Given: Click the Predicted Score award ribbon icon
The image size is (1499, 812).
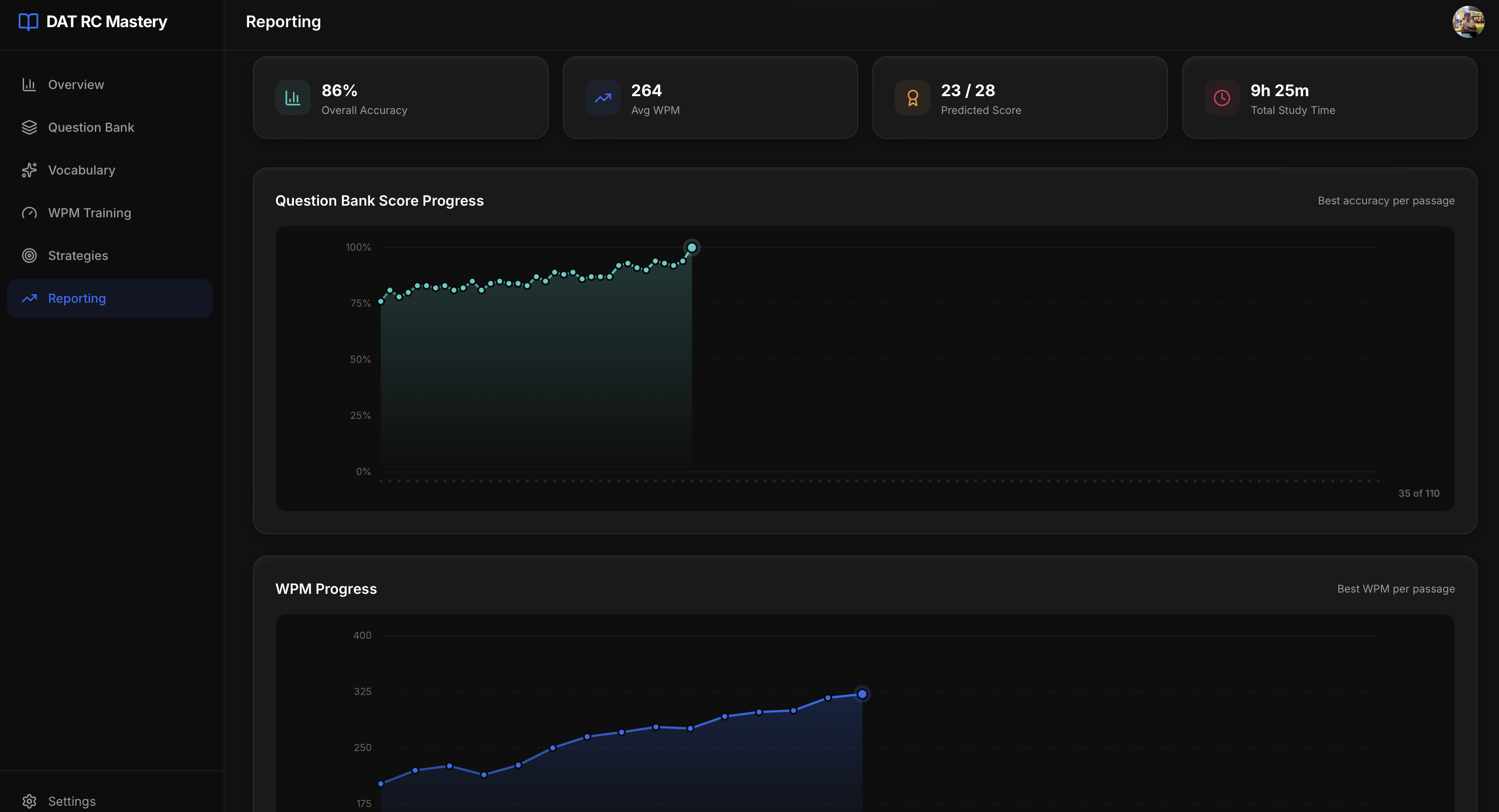Looking at the screenshot, I should click(912, 98).
